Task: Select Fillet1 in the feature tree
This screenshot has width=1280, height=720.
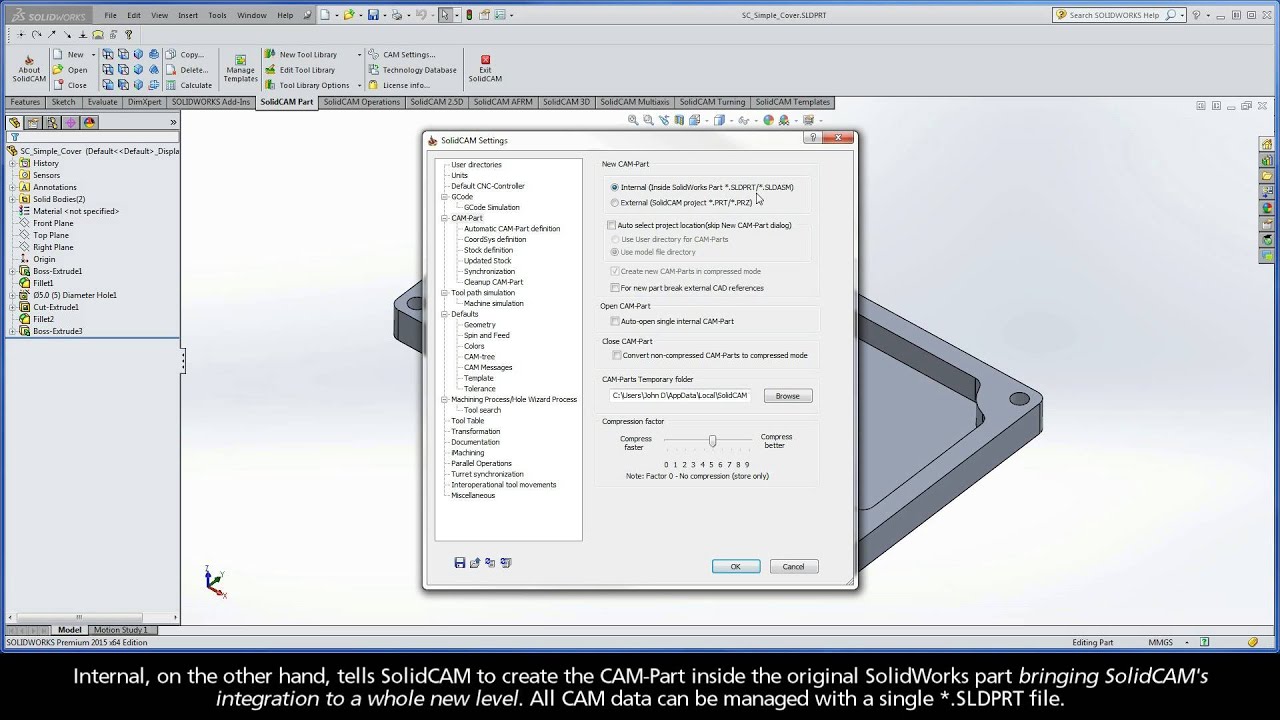Action: tap(43, 283)
